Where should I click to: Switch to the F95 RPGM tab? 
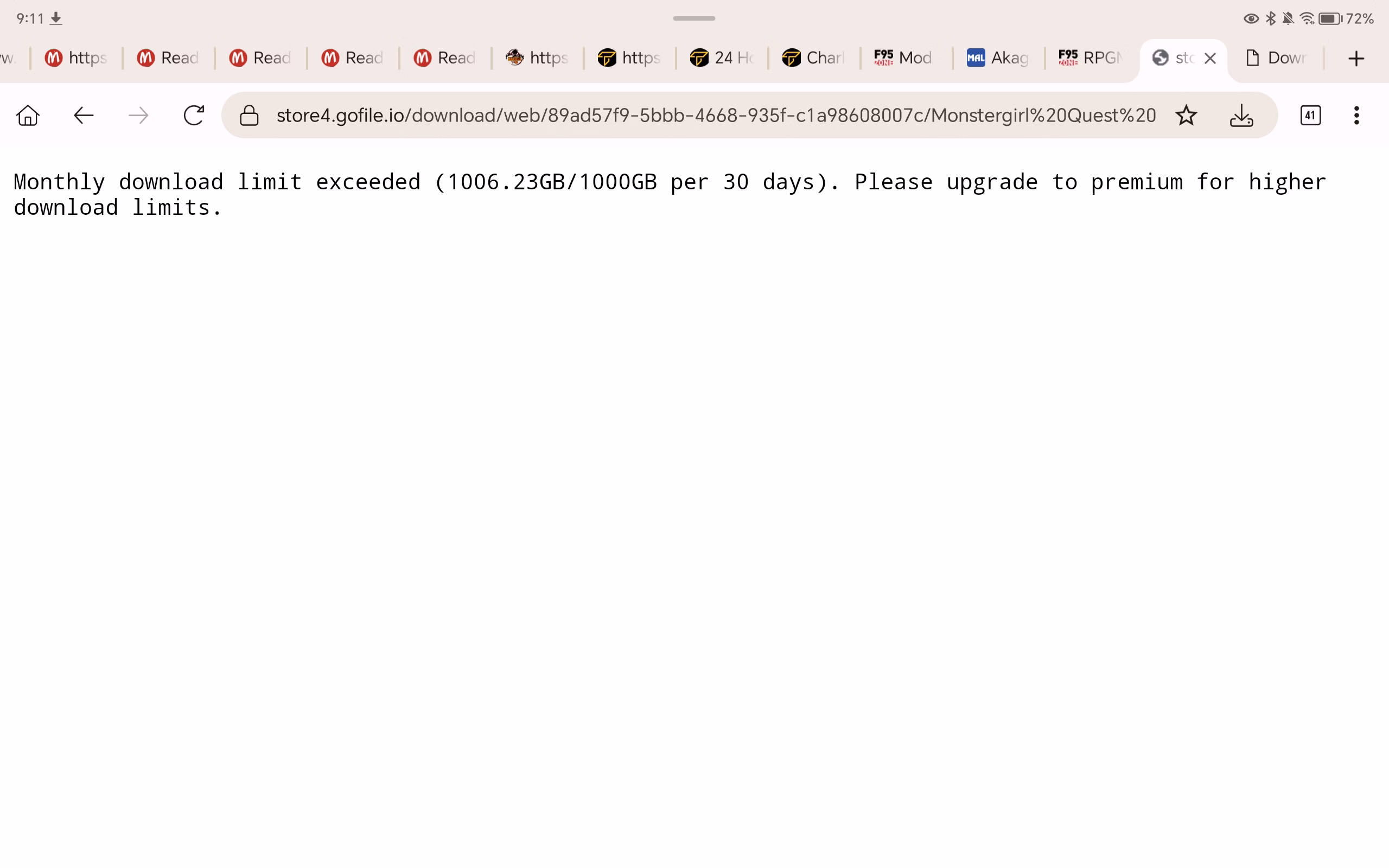[1090, 58]
